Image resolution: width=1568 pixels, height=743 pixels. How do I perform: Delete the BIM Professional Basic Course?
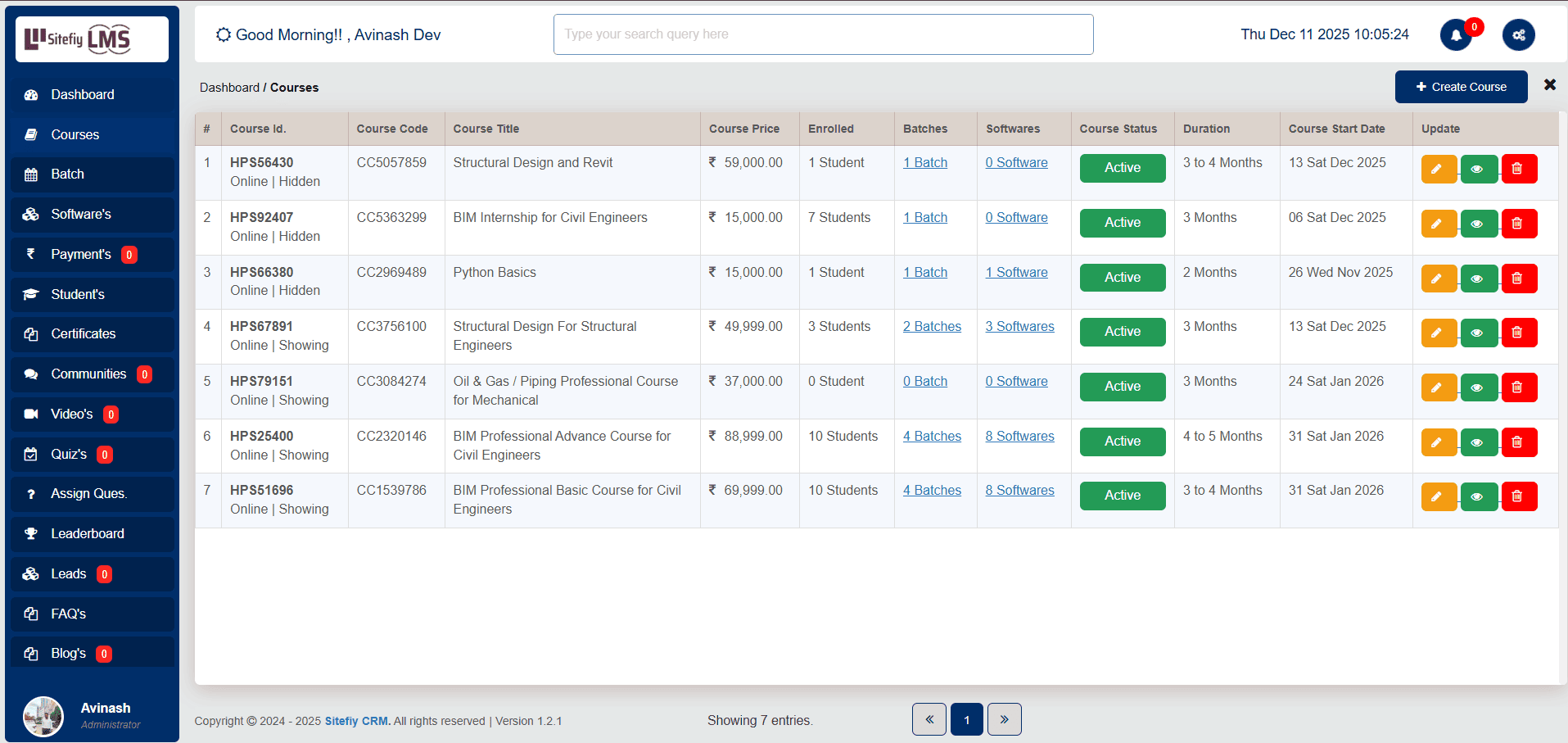pos(1519,496)
